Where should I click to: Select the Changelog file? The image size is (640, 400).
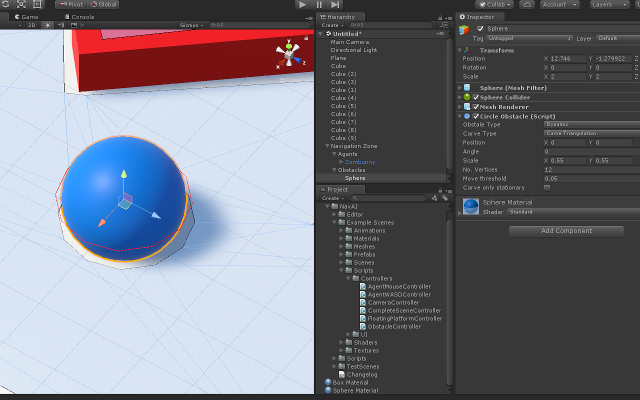pos(362,374)
